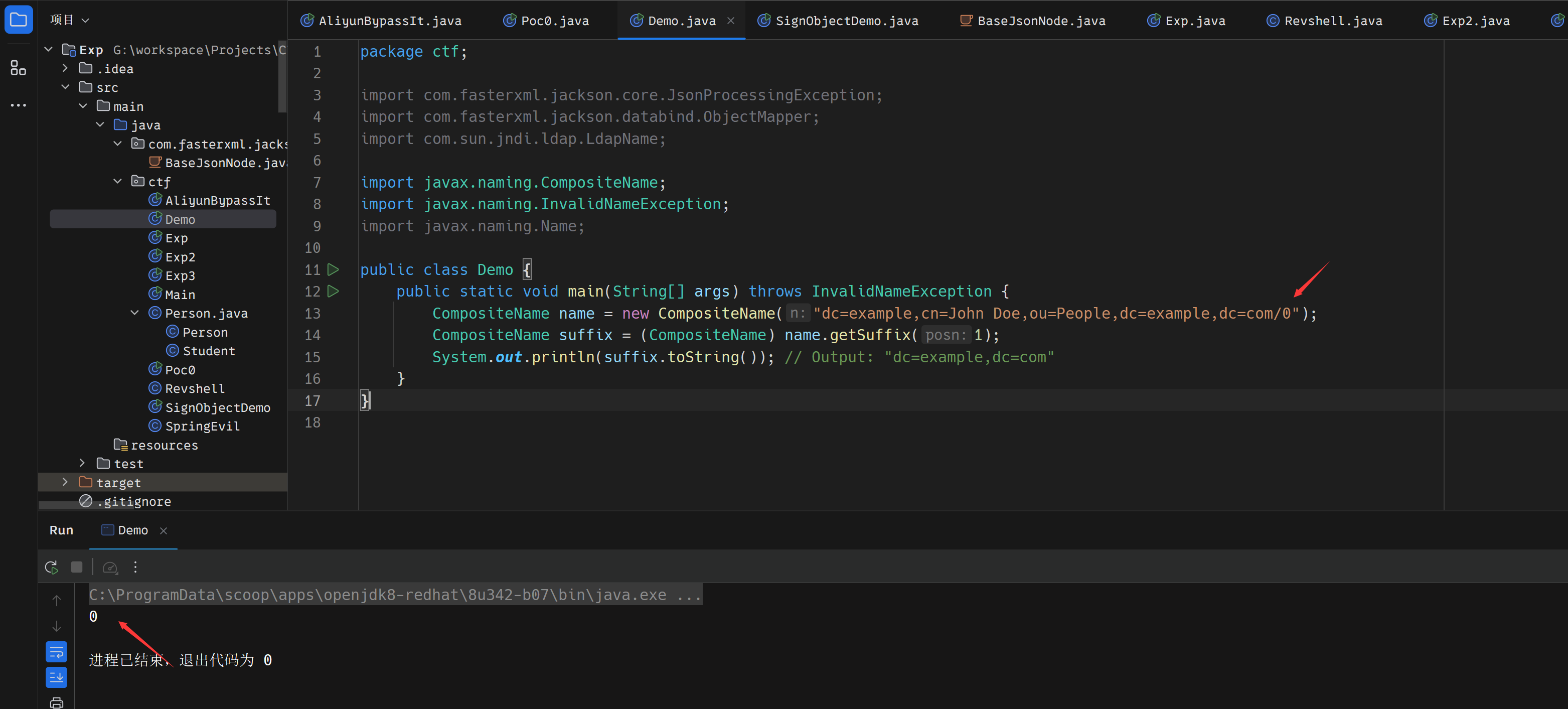The width and height of the screenshot is (1568, 709).
Task: Click the more tool windows ellipsis icon
Action: tap(18, 105)
